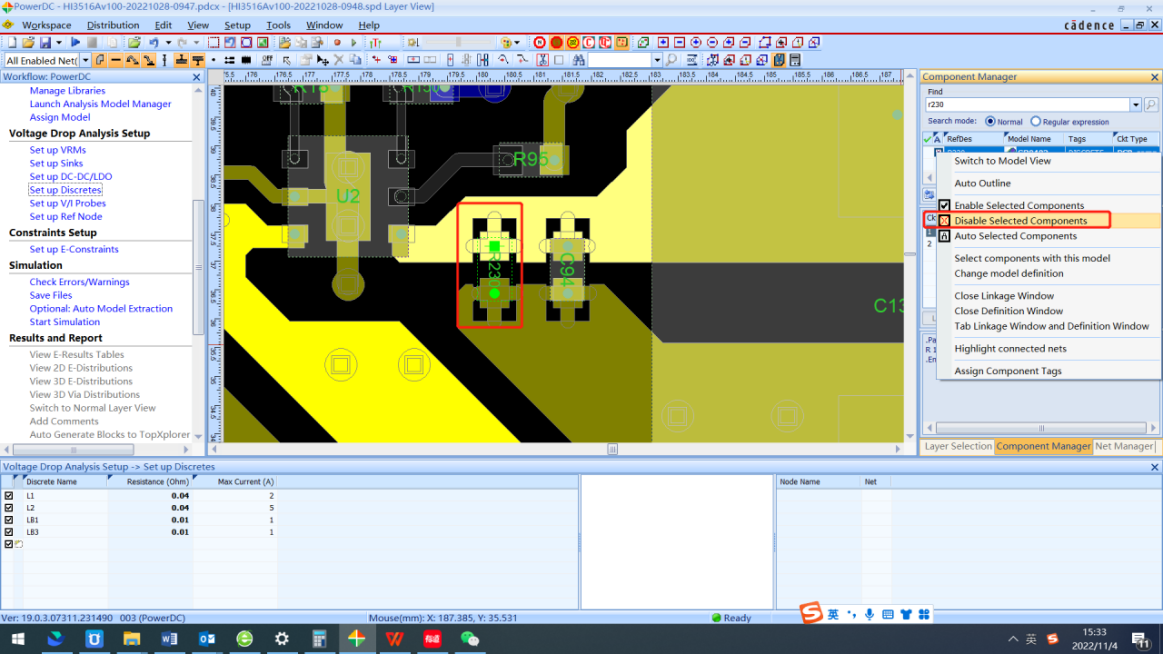Click Start Simulation workflow link
The width and height of the screenshot is (1164, 655).
click(65, 322)
